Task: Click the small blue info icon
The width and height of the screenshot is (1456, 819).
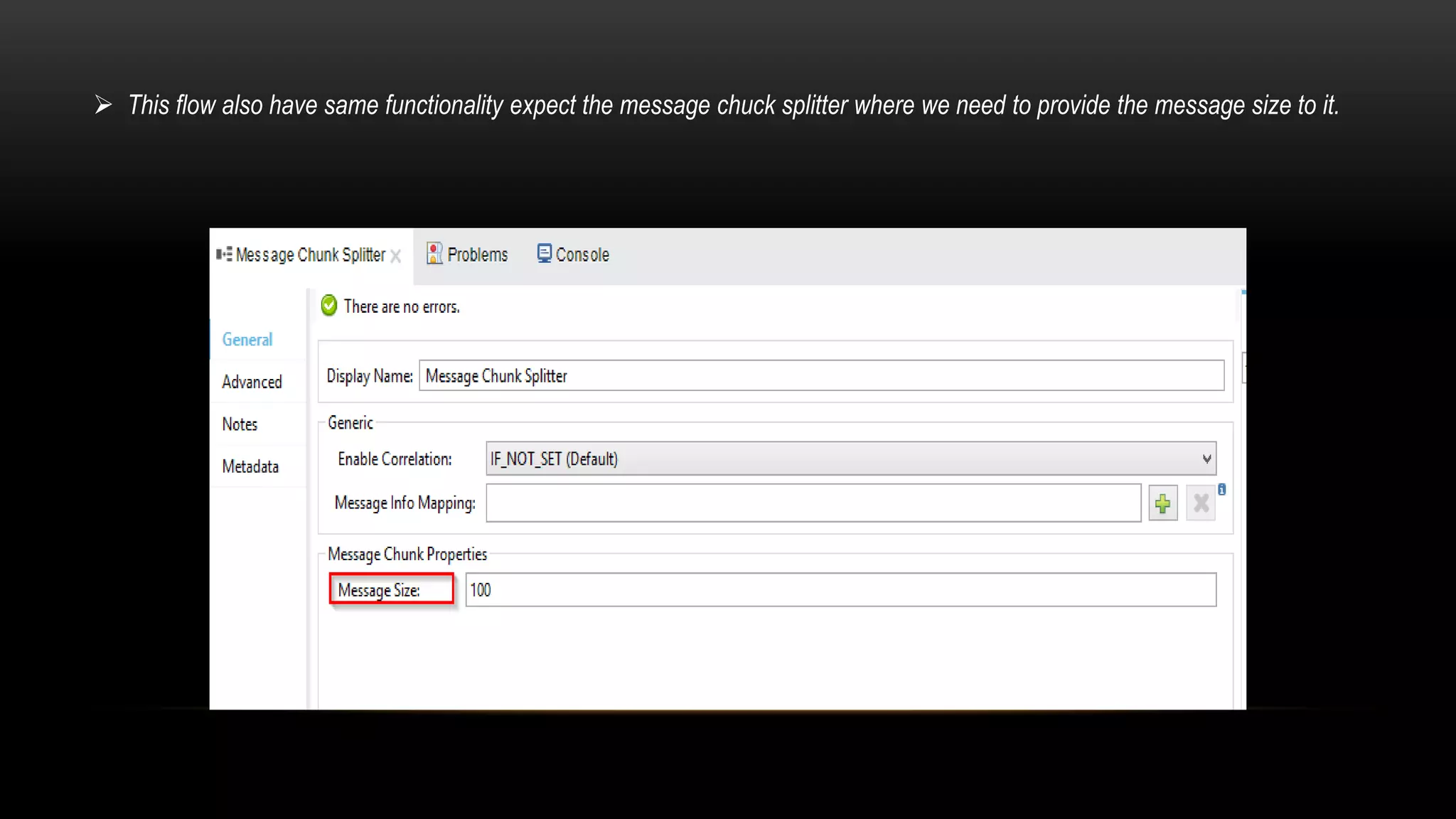Action: [x=1222, y=489]
